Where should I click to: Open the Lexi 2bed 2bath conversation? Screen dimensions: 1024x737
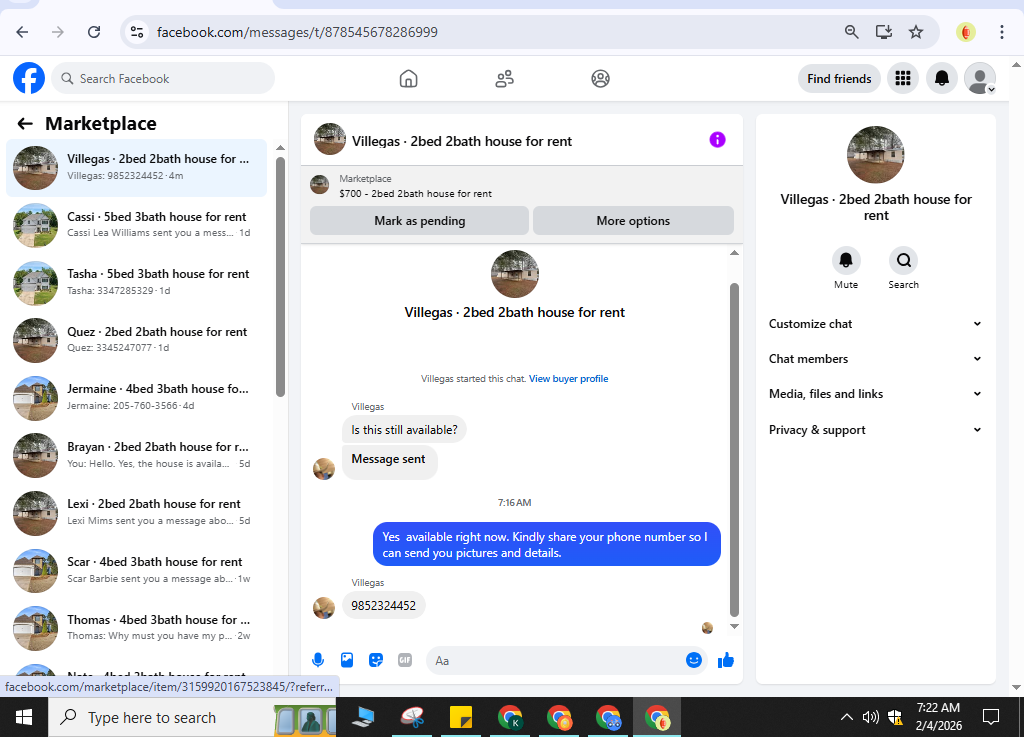(x=136, y=512)
